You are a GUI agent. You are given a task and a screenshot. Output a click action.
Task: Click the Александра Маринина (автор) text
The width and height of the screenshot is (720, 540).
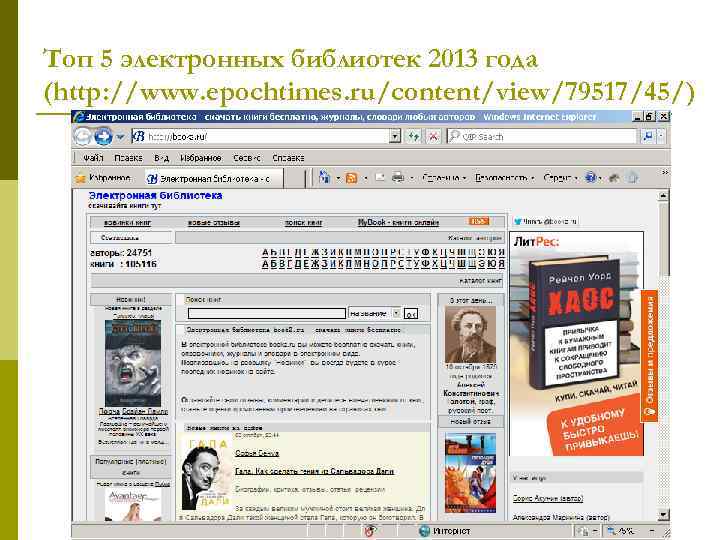tap(561, 518)
